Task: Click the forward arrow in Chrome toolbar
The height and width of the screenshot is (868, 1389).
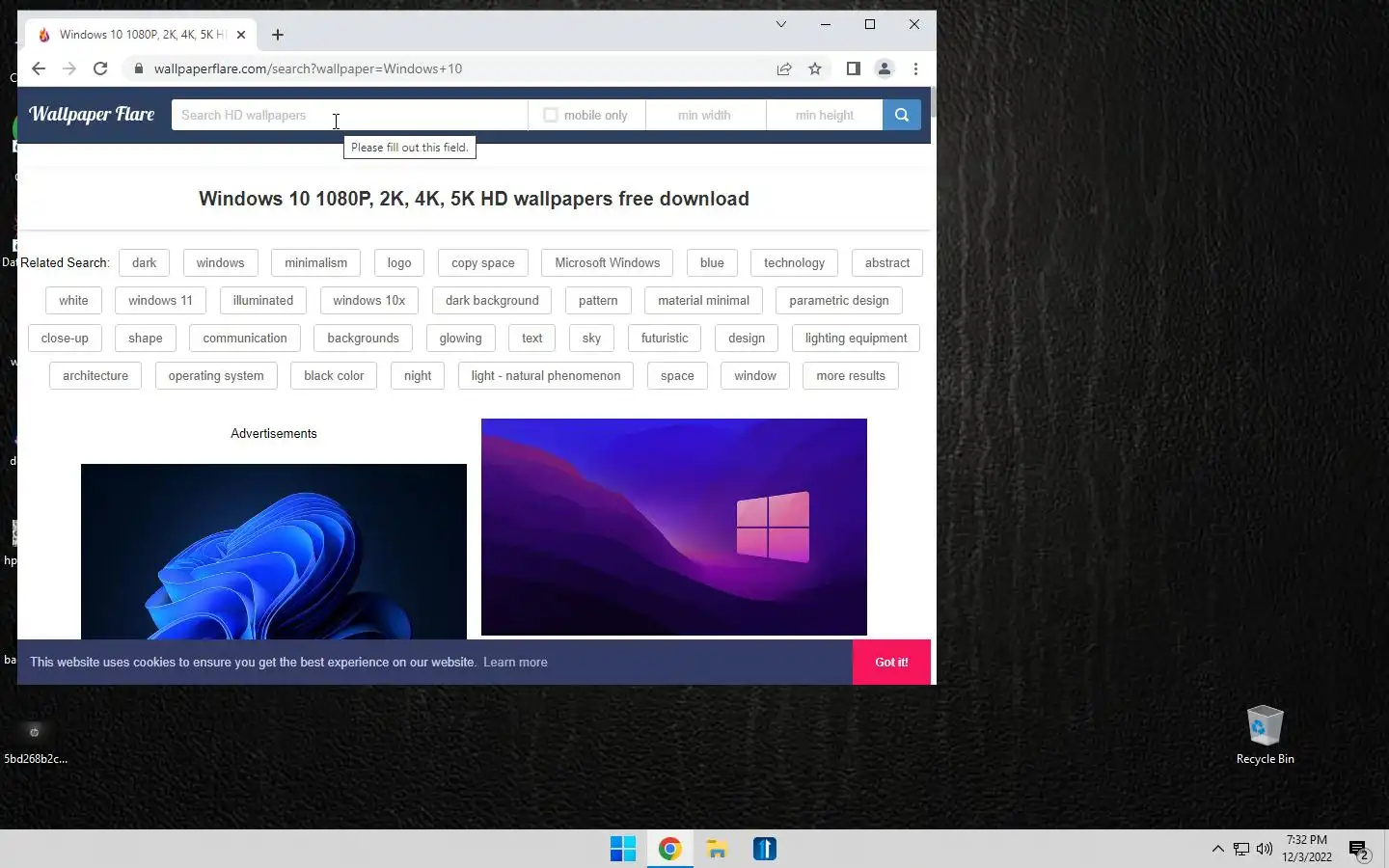Action: [x=68, y=68]
